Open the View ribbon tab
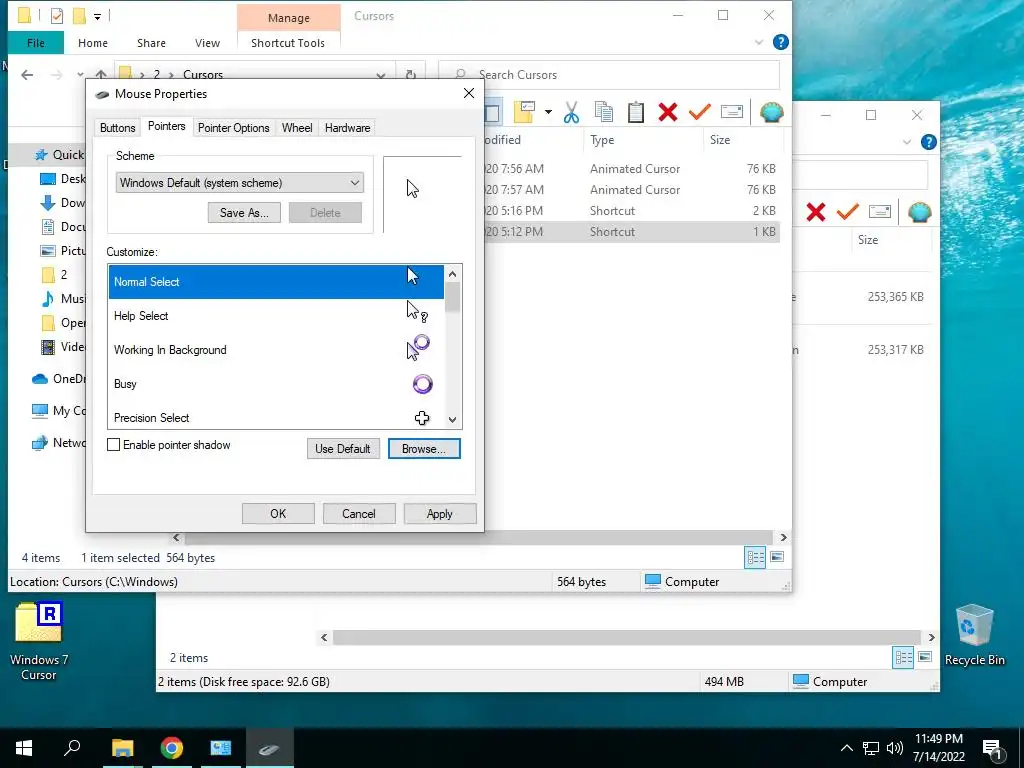This screenshot has width=1024, height=768. pyautogui.click(x=208, y=43)
